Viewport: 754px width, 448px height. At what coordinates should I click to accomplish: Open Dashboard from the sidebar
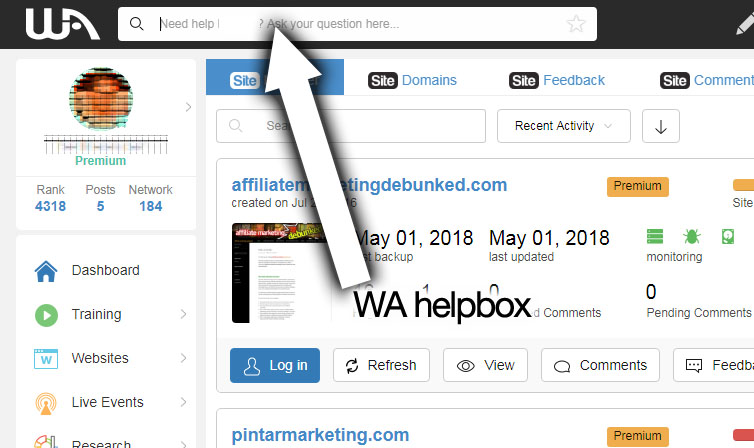[106, 270]
